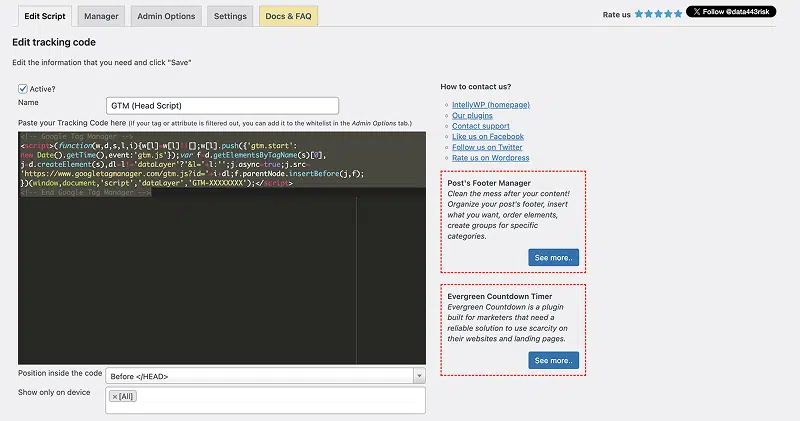Click the Rate us label

616,15
